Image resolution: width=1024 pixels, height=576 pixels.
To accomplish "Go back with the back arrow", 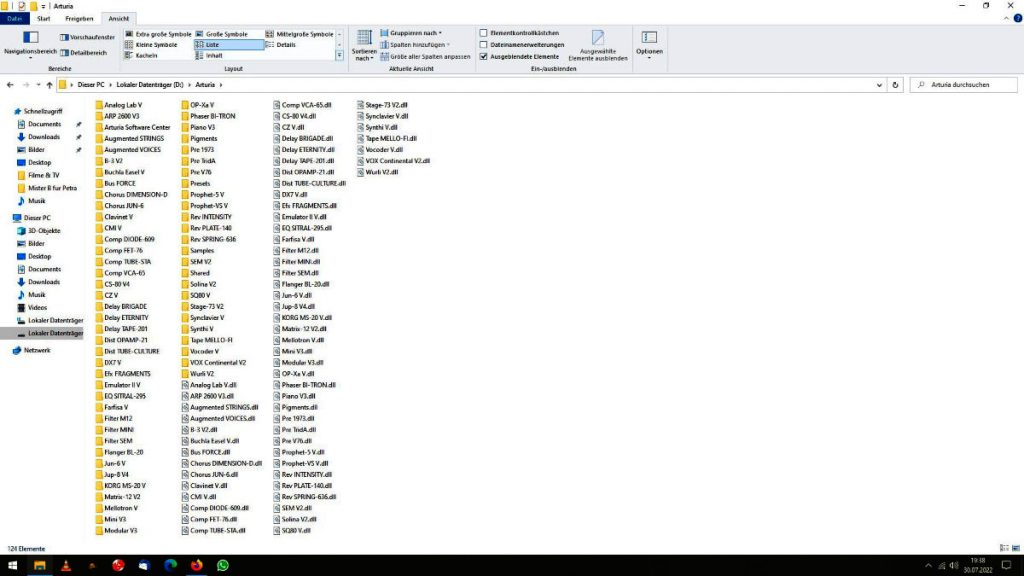I will (10, 85).
